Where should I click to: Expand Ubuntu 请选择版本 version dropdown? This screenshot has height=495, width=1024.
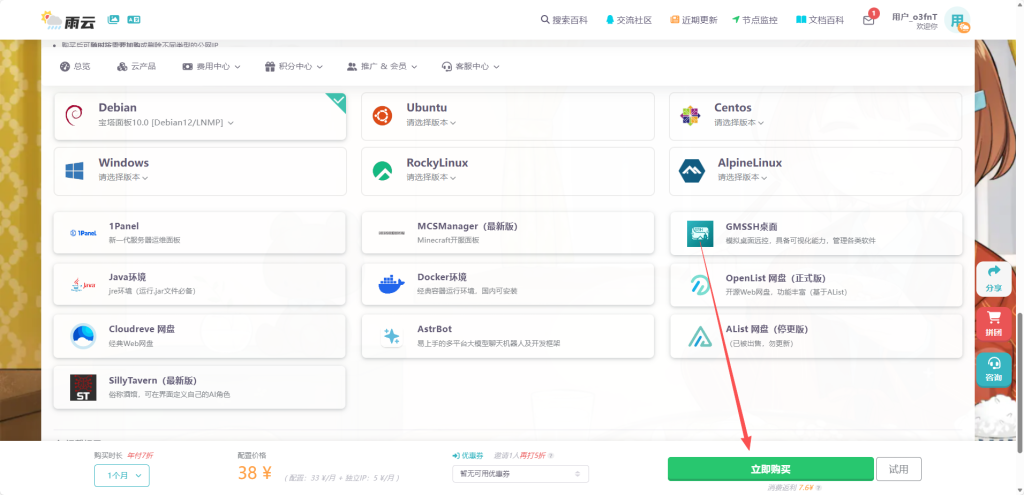431,123
